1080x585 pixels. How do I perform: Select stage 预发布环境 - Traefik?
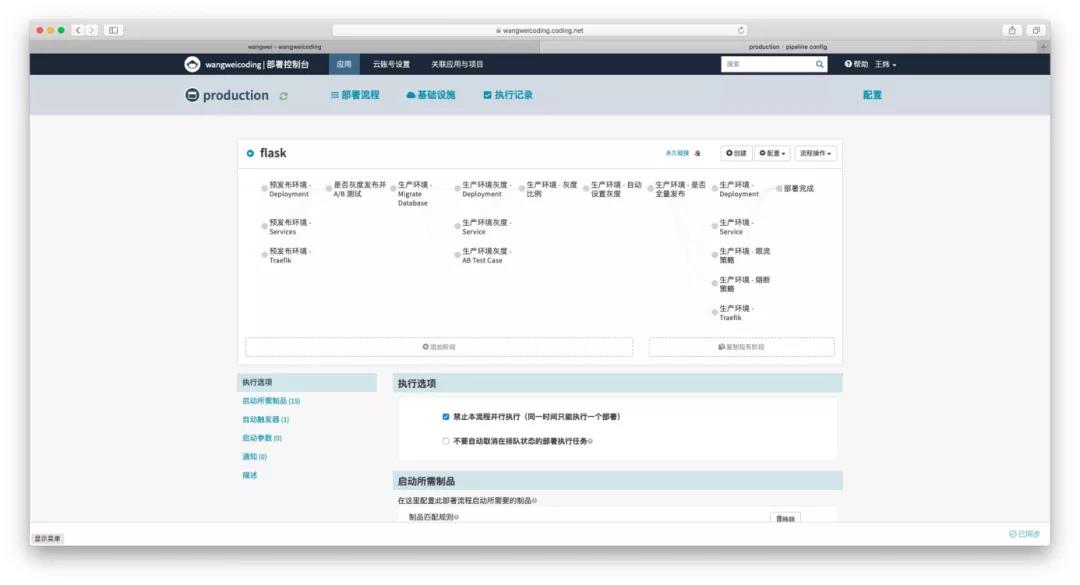287,256
